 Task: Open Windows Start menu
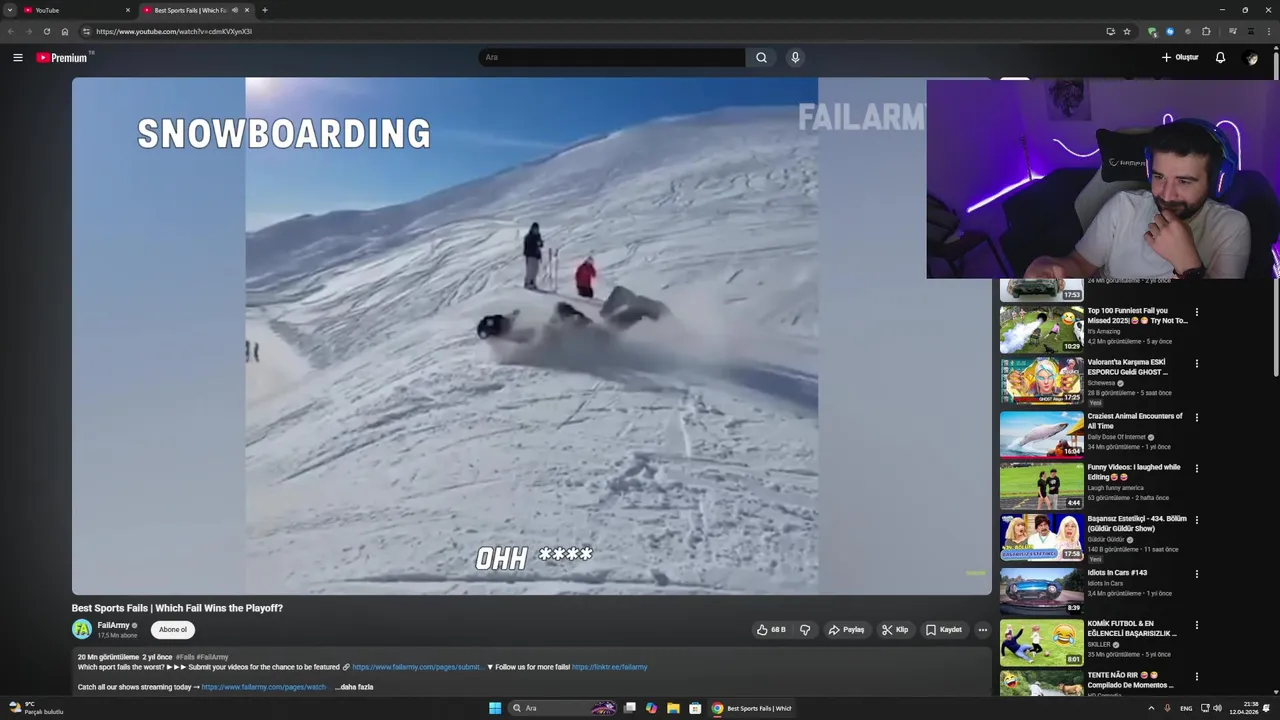click(495, 708)
